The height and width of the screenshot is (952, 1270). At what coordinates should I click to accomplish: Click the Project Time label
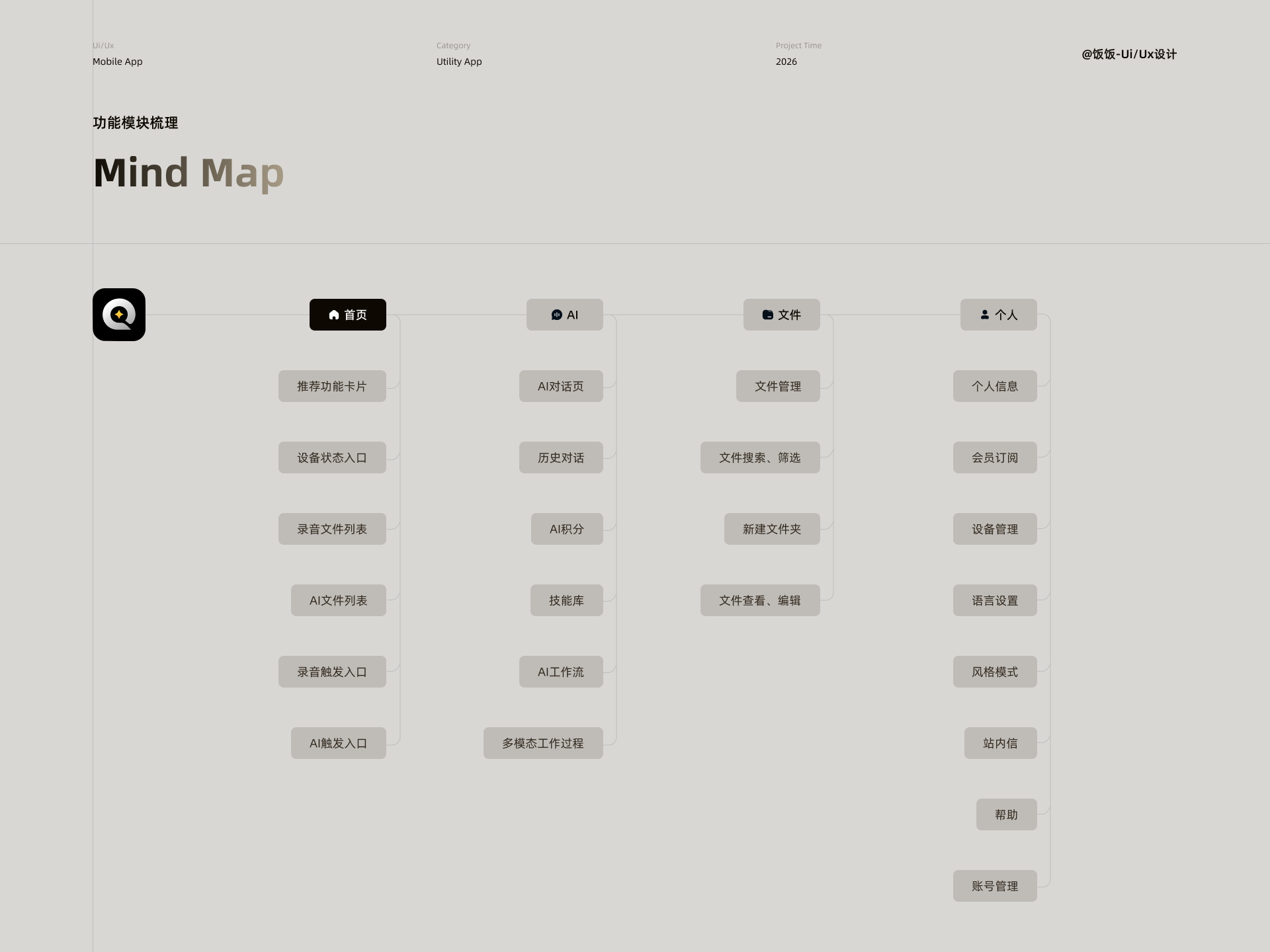click(x=798, y=46)
